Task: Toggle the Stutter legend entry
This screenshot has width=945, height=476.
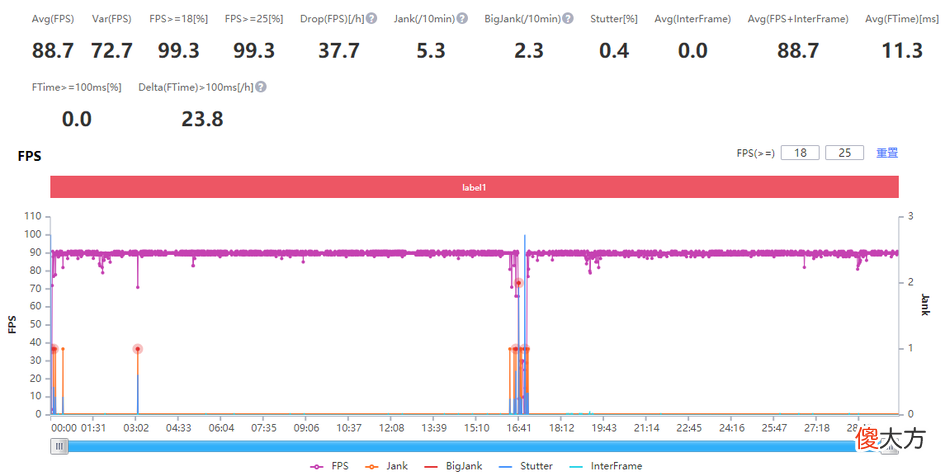Action: [526, 466]
